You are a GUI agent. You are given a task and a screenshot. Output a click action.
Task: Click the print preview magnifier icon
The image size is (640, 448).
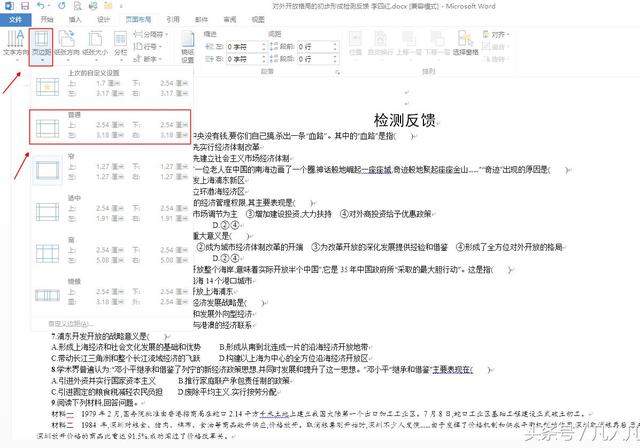coord(78,6)
